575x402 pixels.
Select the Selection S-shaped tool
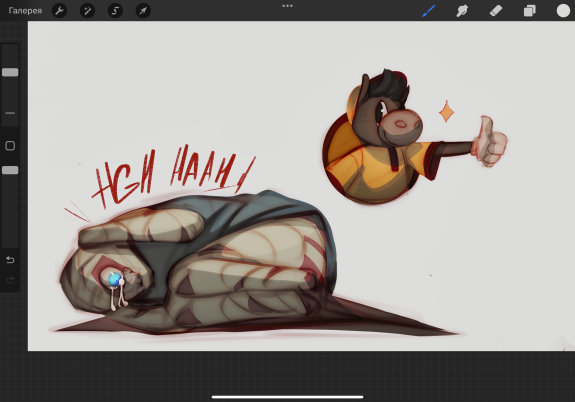115,11
